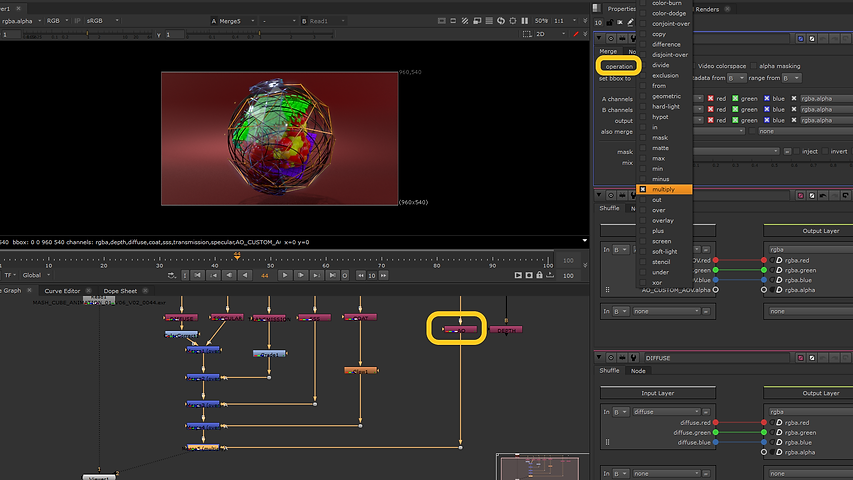
Task: Open the Shuffle tab in DIFFUSE panel
Action: pyautogui.click(x=609, y=371)
